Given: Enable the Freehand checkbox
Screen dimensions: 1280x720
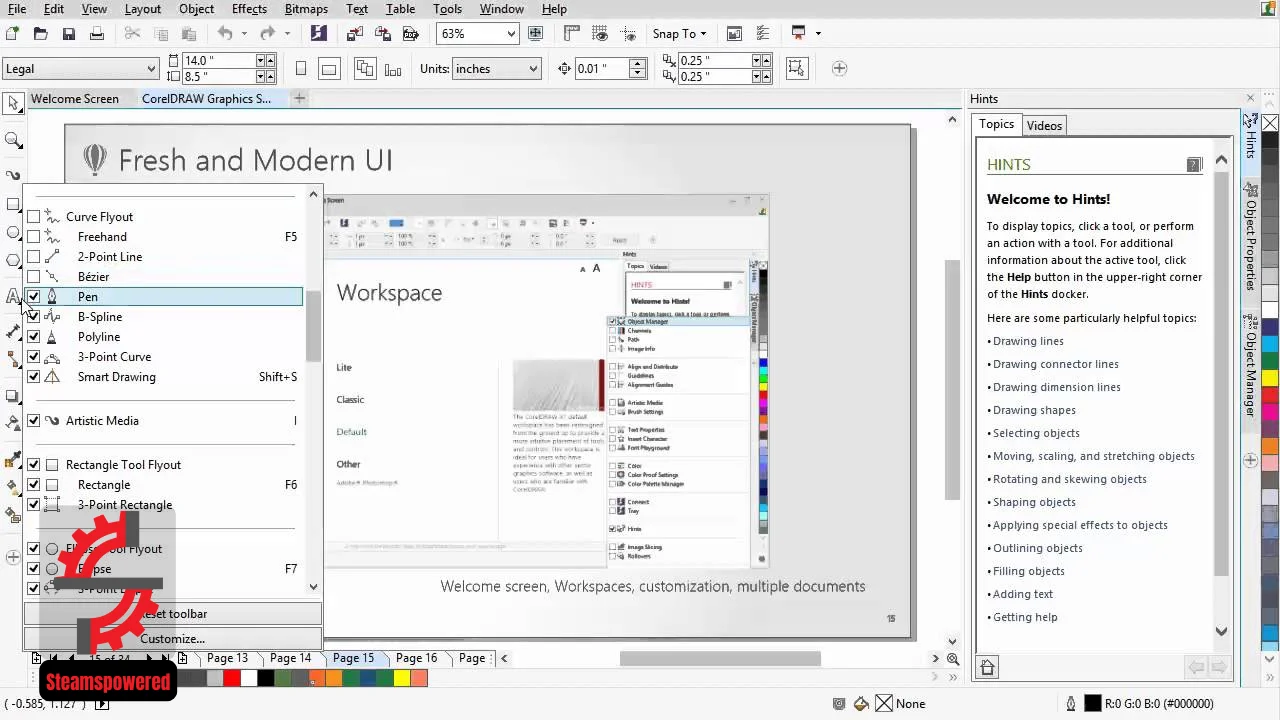Looking at the screenshot, I should click(33, 237).
